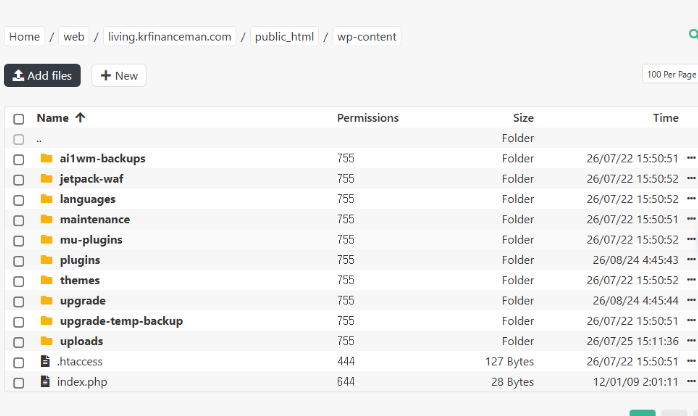Open the New creation dropdown
The width and height of the screenshot is (698, 416).
[119, 76]
